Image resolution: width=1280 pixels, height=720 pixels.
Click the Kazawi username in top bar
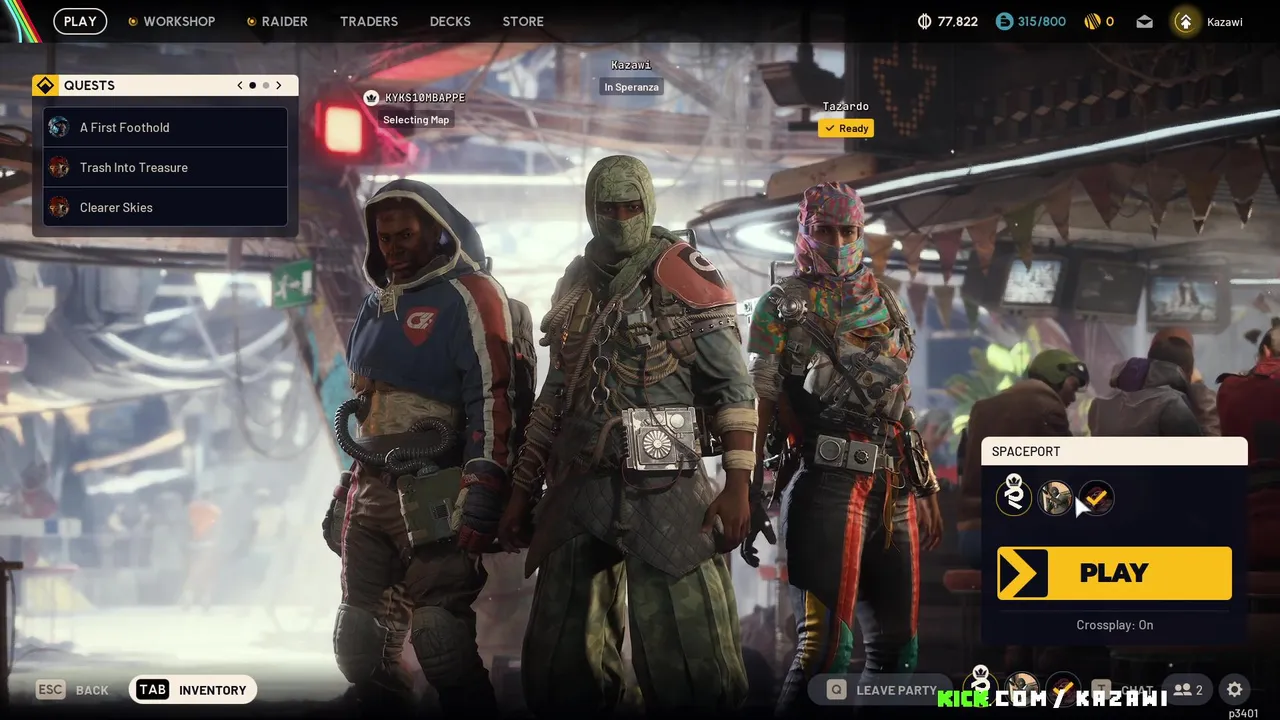pos(1225,21)
